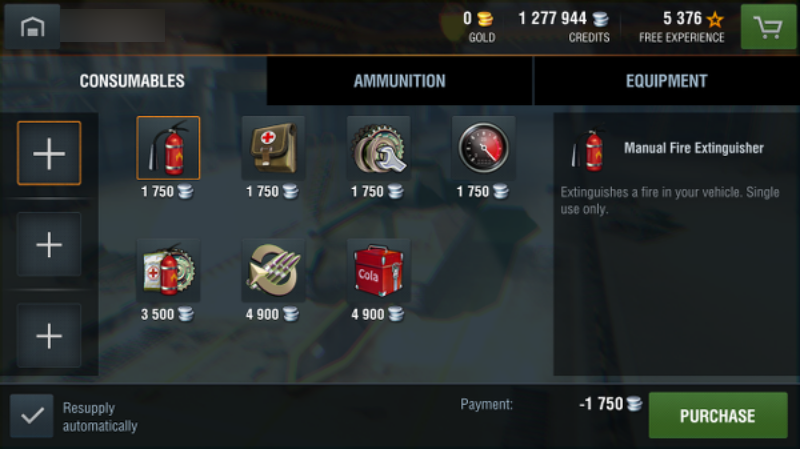Switch to the Ammunition tab
Image resolution: width=800 pixels, height=449 pixels.
coord(399,81)
